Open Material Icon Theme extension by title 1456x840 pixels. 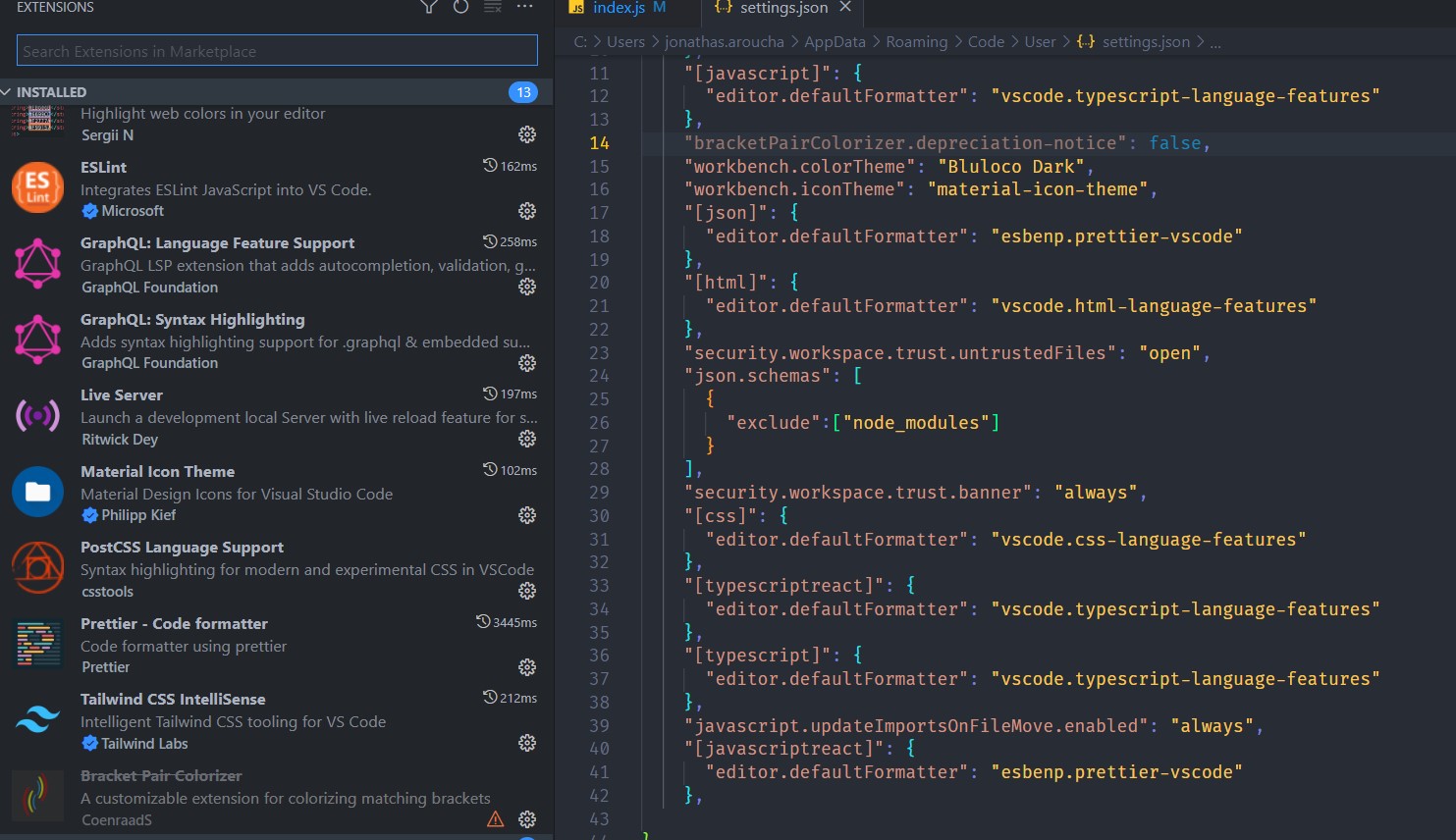coord(157,472)
